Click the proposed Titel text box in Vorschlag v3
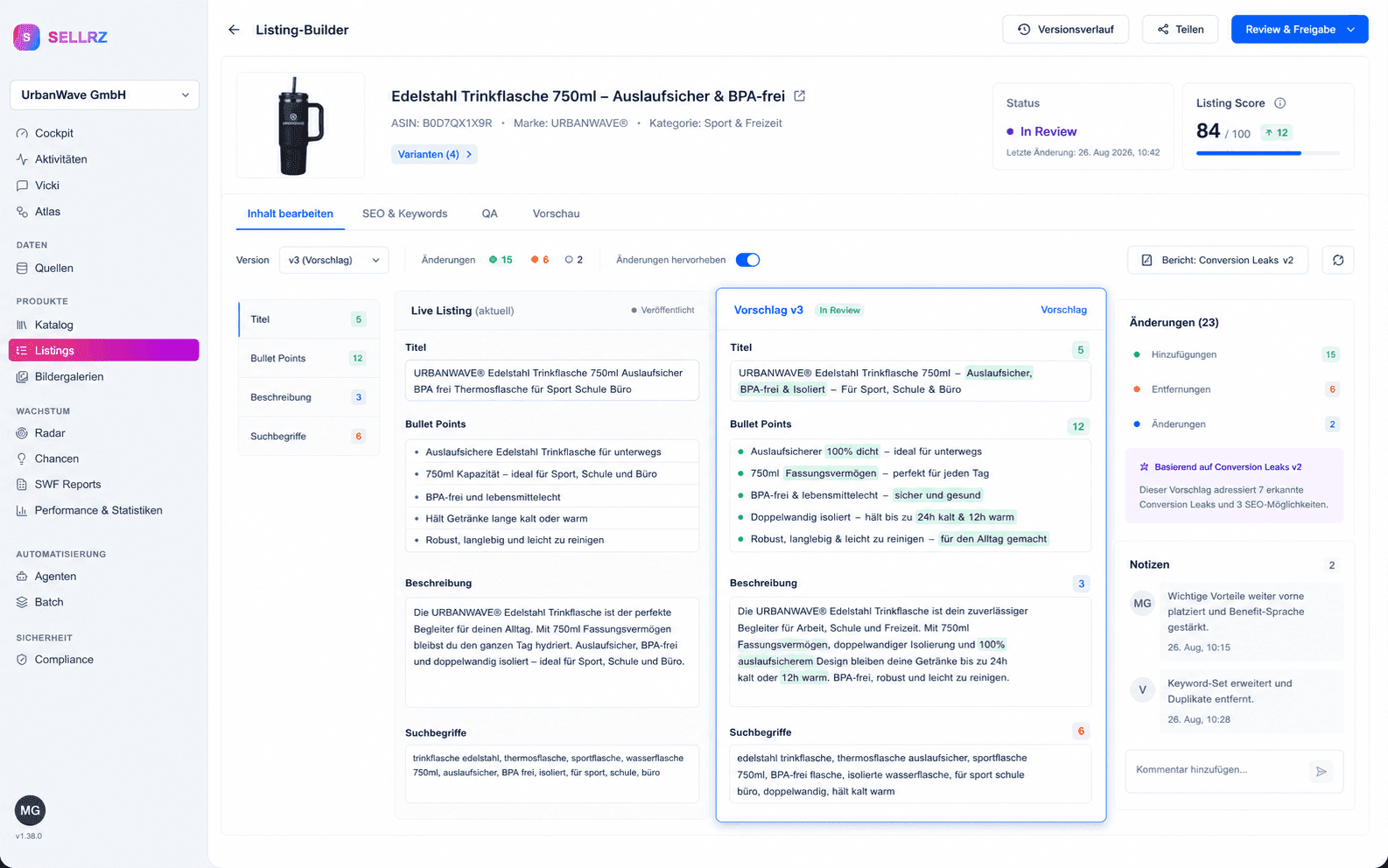The width and height of the screenshot is (1388, 868). (910, 381)
